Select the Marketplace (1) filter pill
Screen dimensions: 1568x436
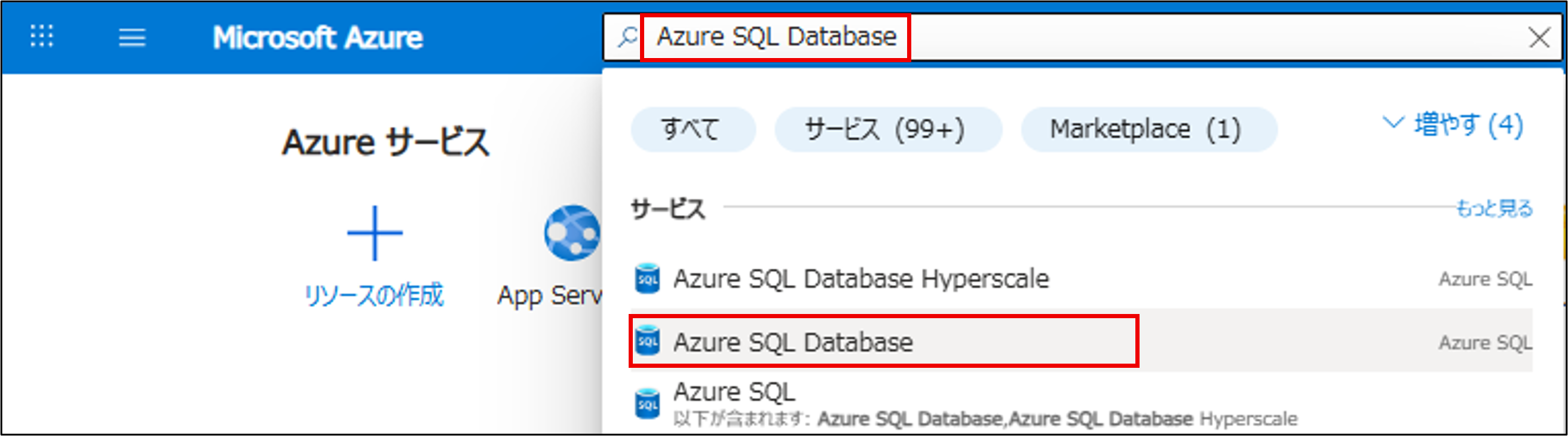[1147, 129]
